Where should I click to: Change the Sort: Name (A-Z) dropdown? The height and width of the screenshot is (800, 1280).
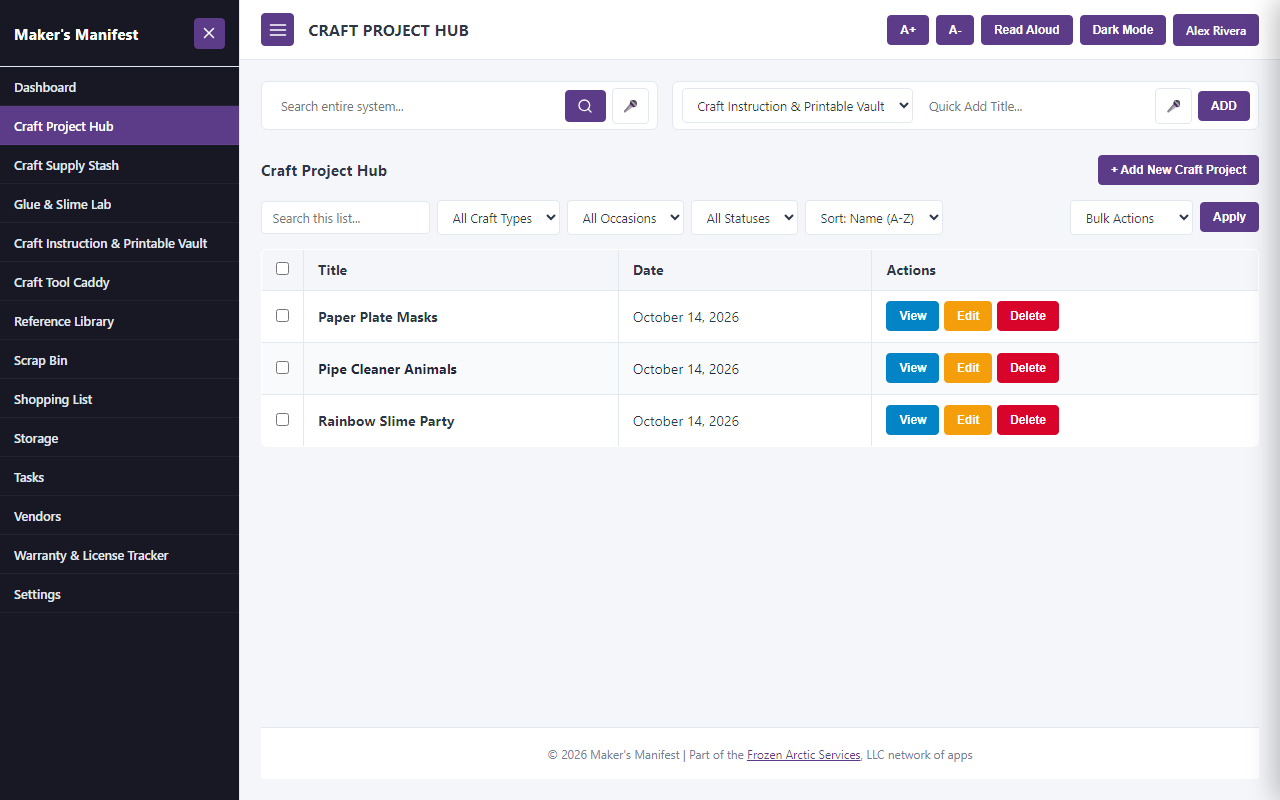pos(874,218)
